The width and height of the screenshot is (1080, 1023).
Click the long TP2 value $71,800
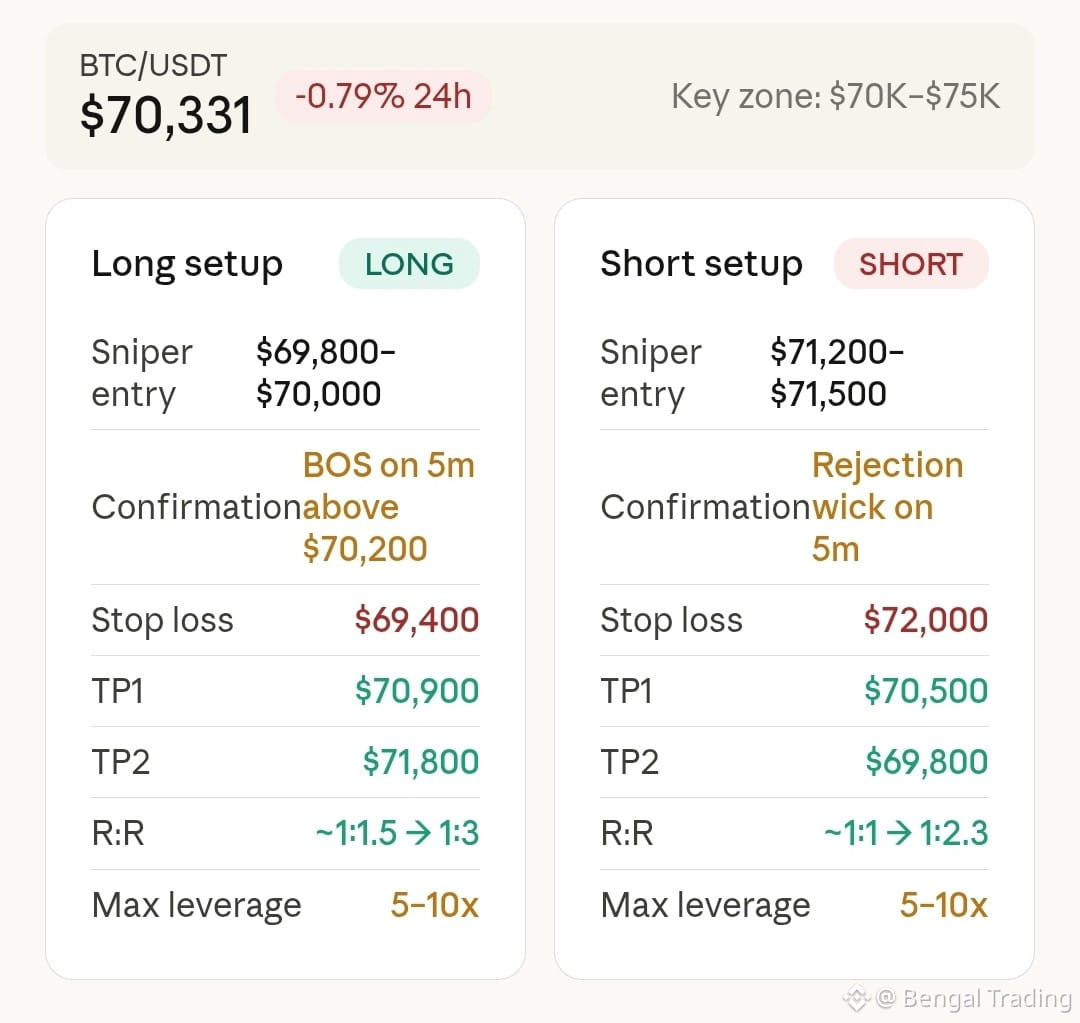421,762
